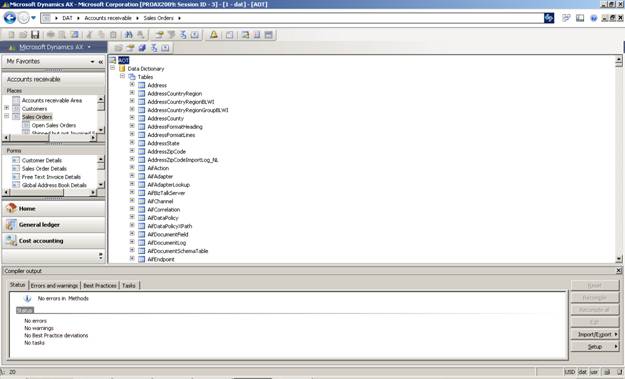This screenshot has height=379, width=625.
Task: Click the Import/Export button
Action: click(x=595, y=334)
